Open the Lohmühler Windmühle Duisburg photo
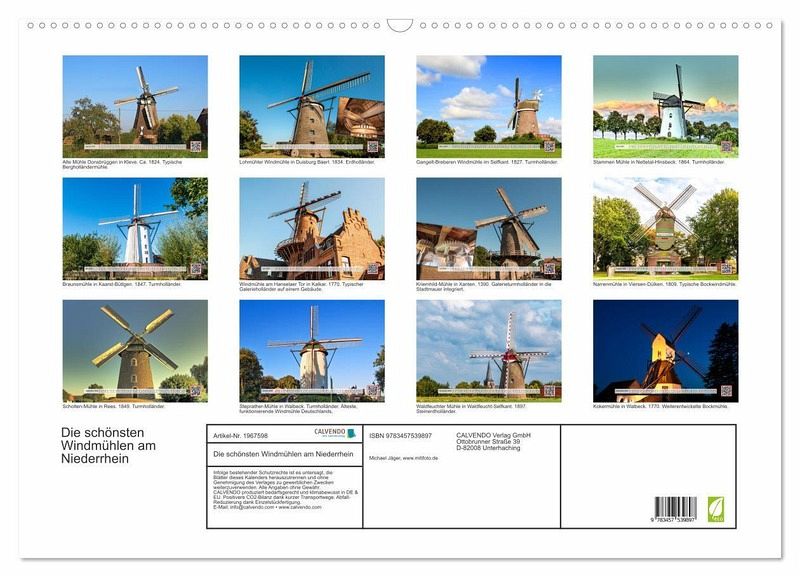 coord(312,106)
